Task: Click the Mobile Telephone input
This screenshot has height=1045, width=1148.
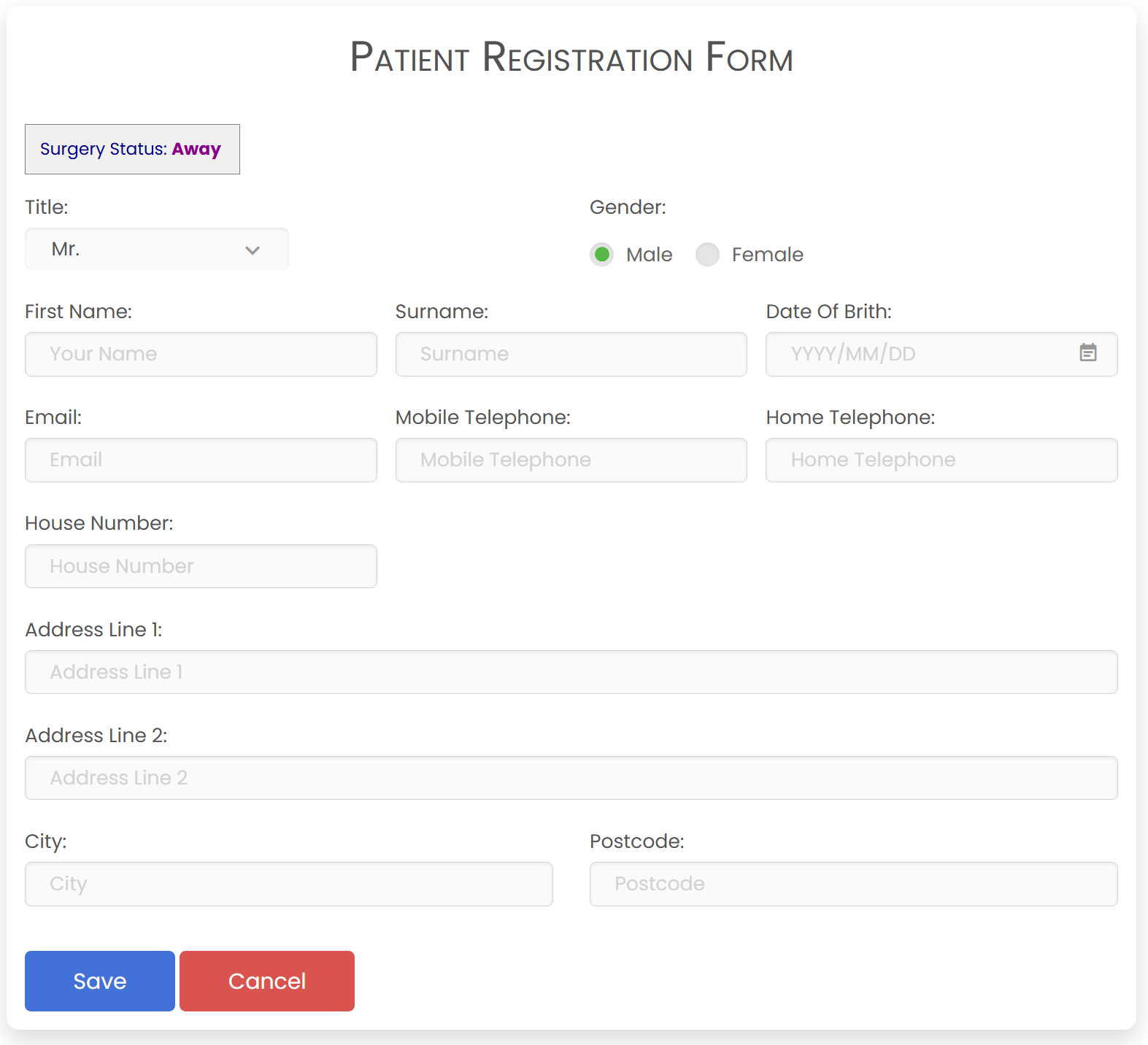Action: [x=571, y=460]
